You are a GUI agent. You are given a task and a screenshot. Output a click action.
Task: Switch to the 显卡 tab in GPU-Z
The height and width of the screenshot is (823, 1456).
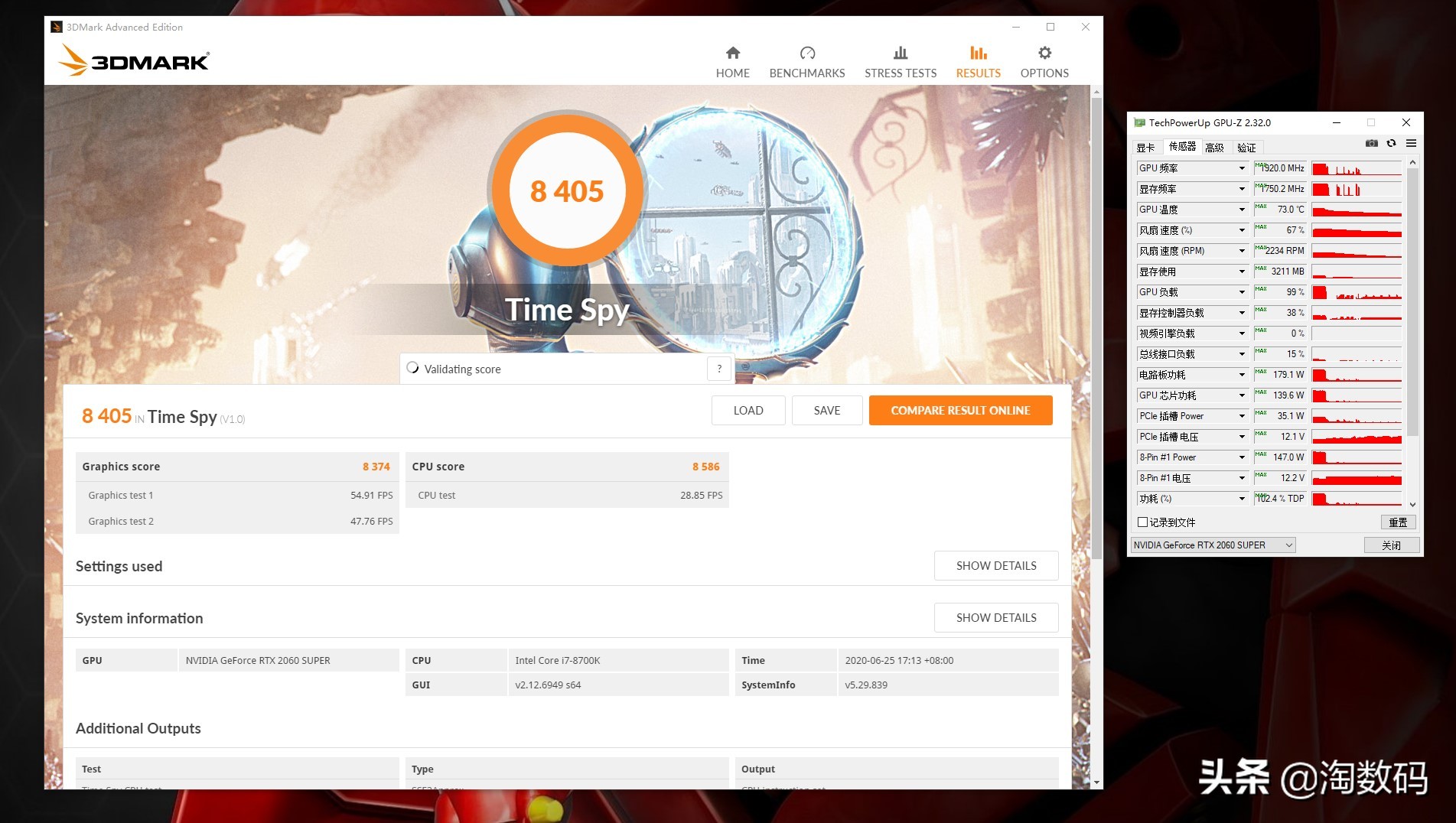1145,148
